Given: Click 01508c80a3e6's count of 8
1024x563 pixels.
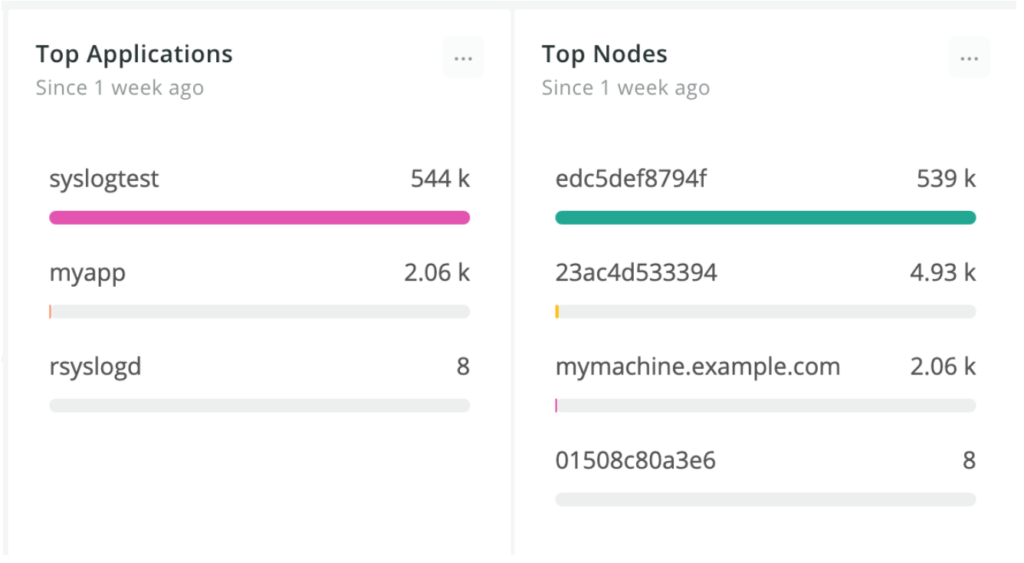Looking at the screenshot, I should coord(969,460).
